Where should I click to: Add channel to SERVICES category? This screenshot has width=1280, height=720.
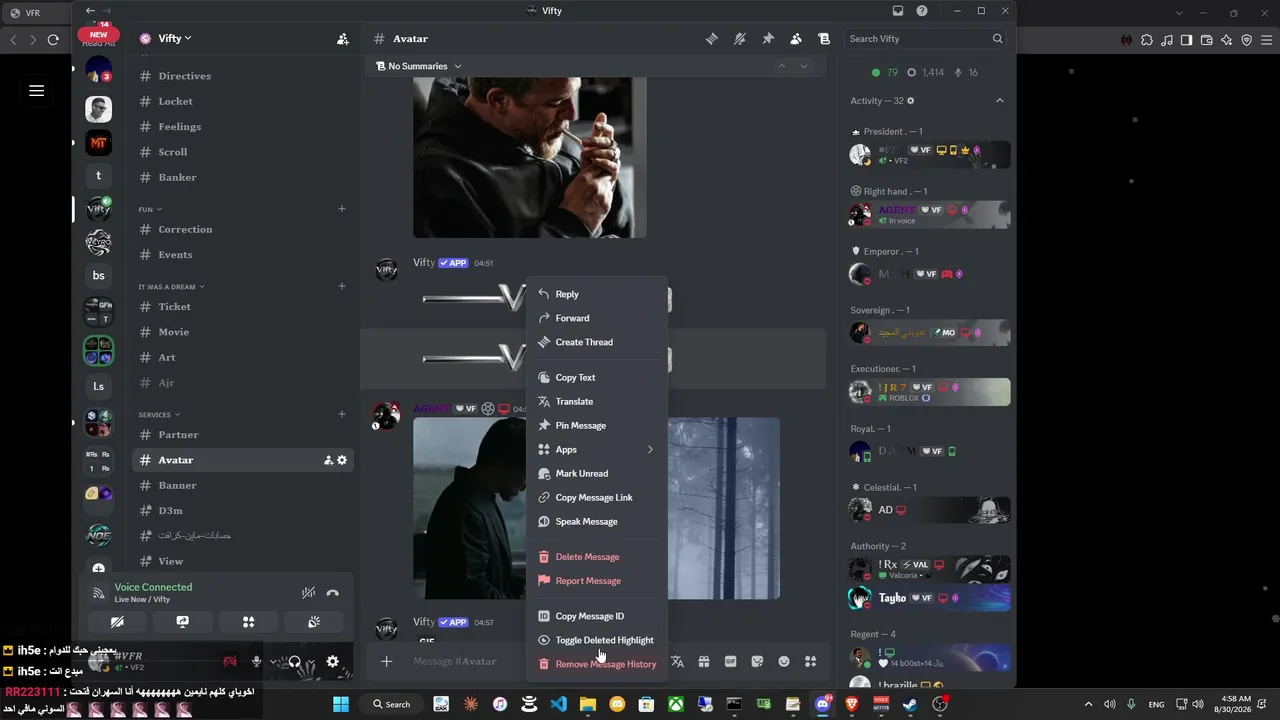pos(342,414)
